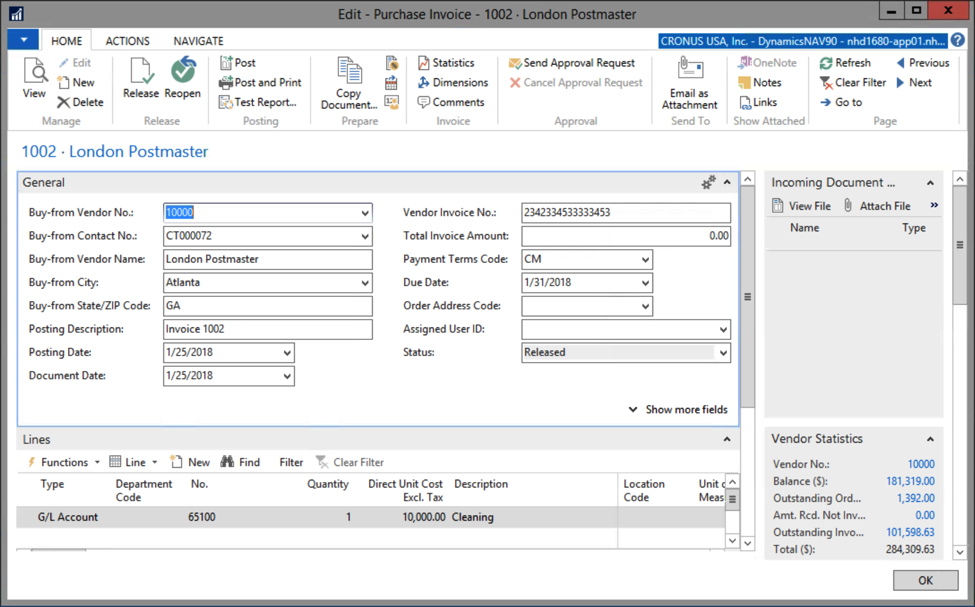Open the Line menu in Lines toolbar
The height and width of the screenshot is (607, 975).
(134, 462)
